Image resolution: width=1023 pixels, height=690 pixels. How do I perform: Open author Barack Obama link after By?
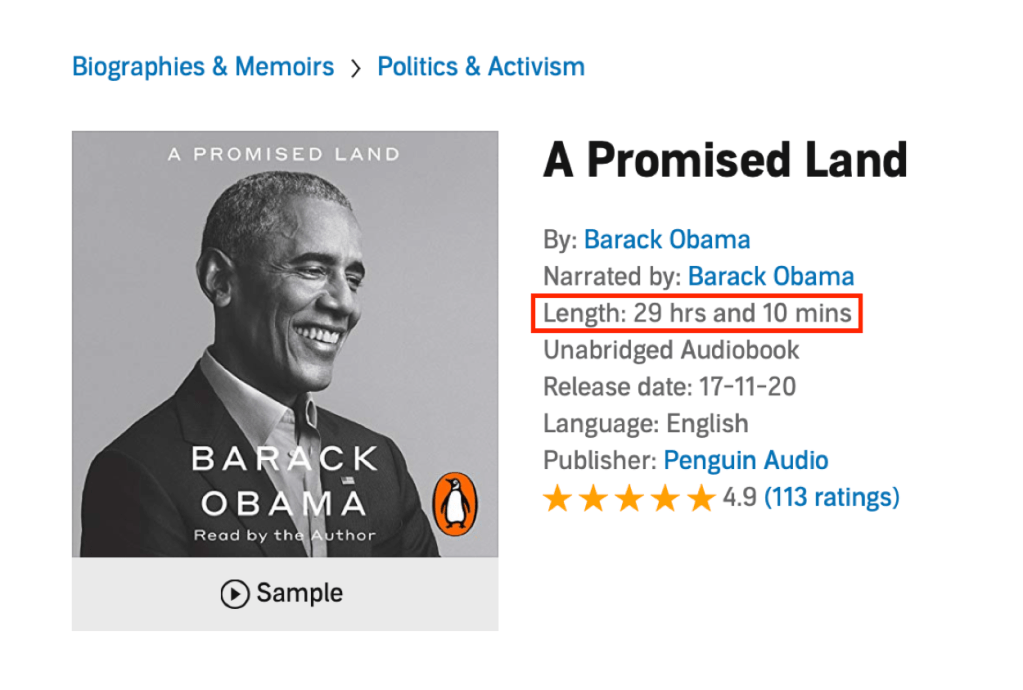667,240
